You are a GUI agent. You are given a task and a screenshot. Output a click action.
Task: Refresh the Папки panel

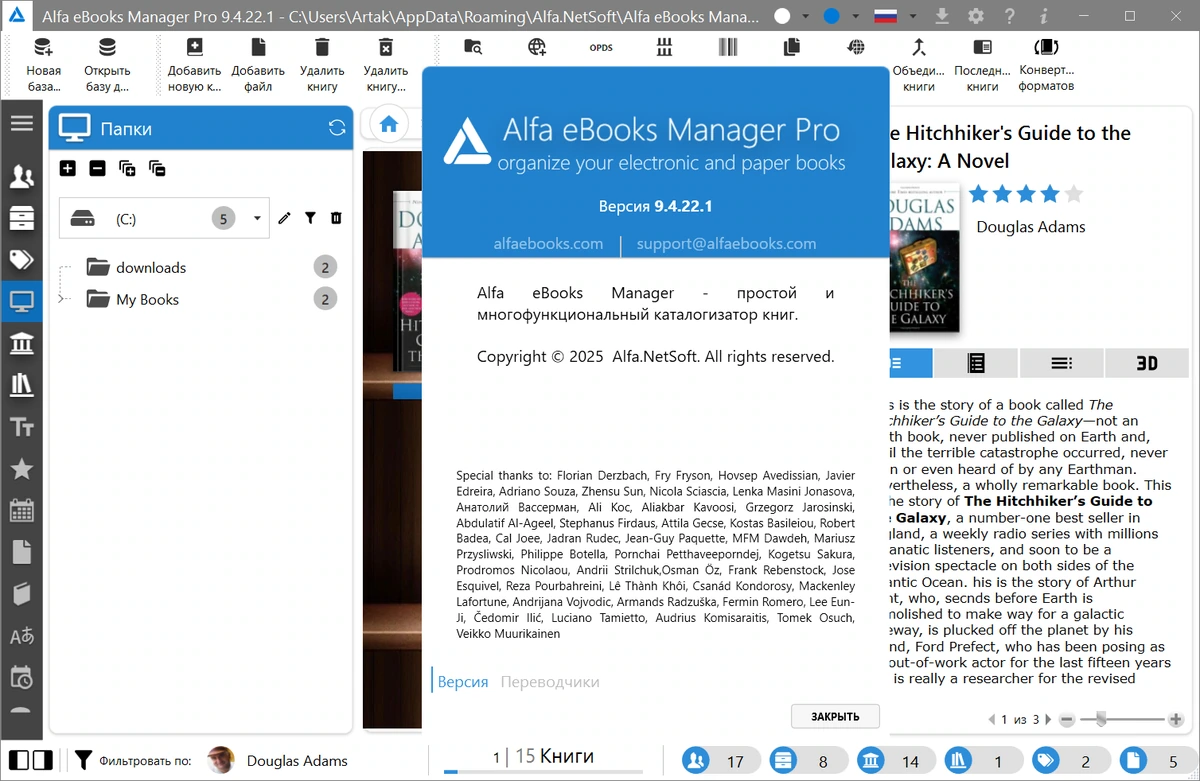pyautogui.click(x=337, y=128)
